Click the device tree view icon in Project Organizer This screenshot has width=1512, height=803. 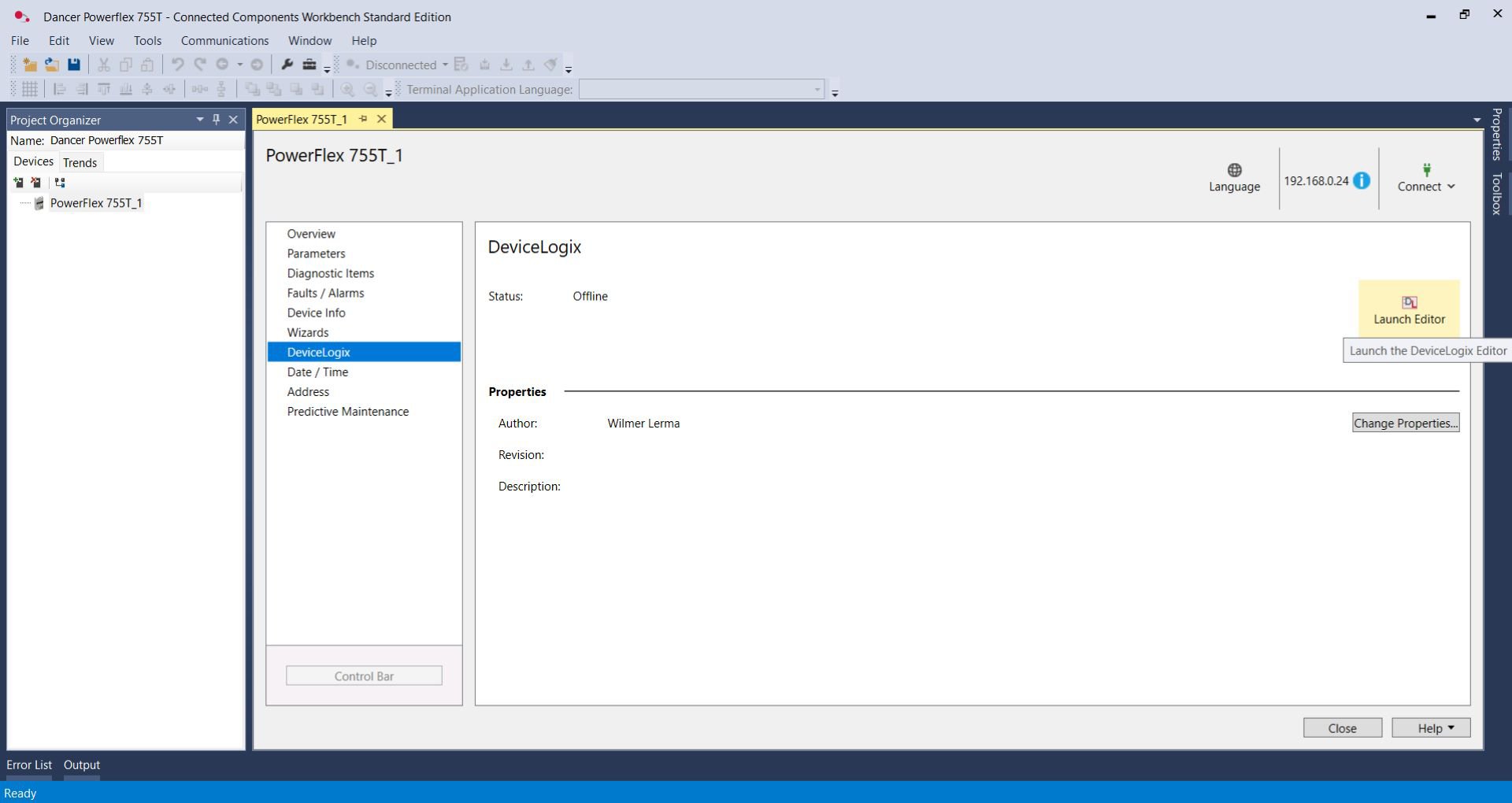pos(60,183)
